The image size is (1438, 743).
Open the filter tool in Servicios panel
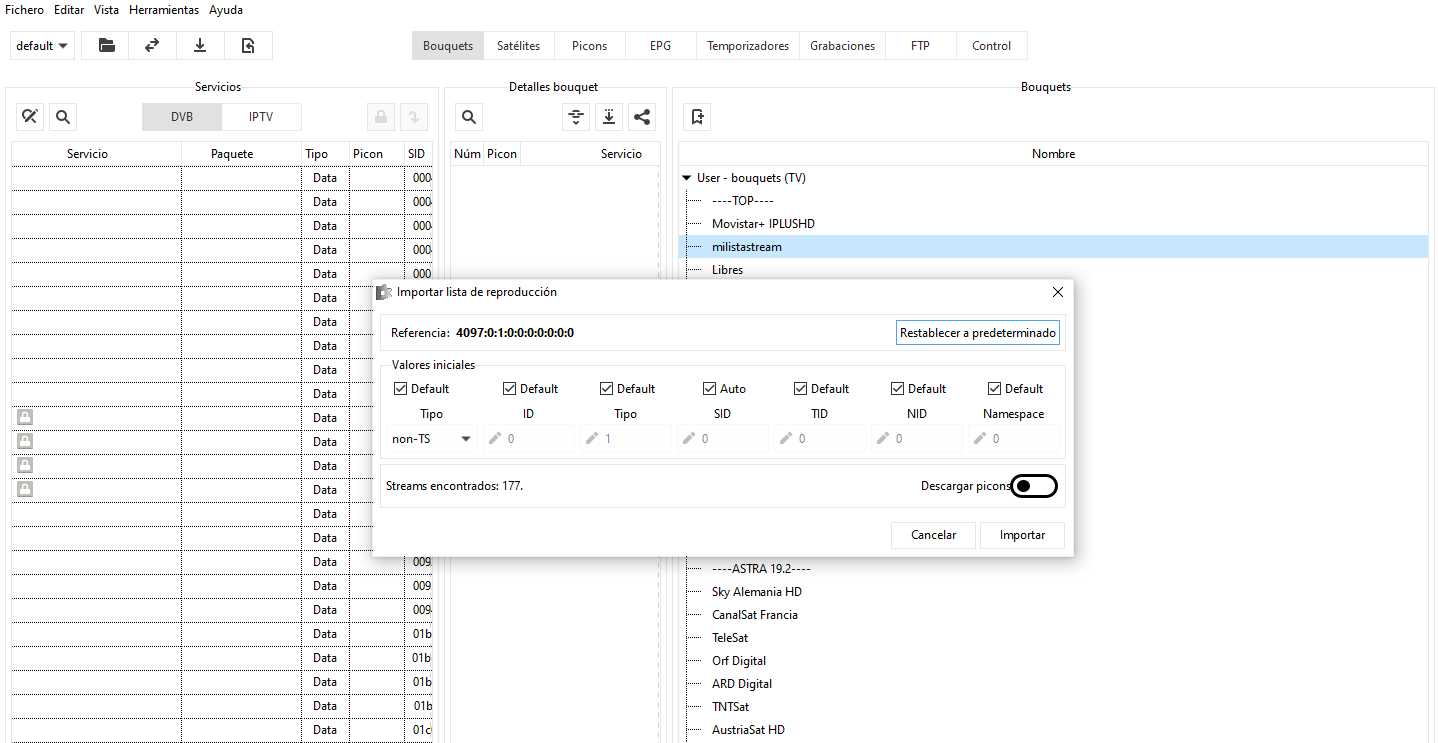30,117
